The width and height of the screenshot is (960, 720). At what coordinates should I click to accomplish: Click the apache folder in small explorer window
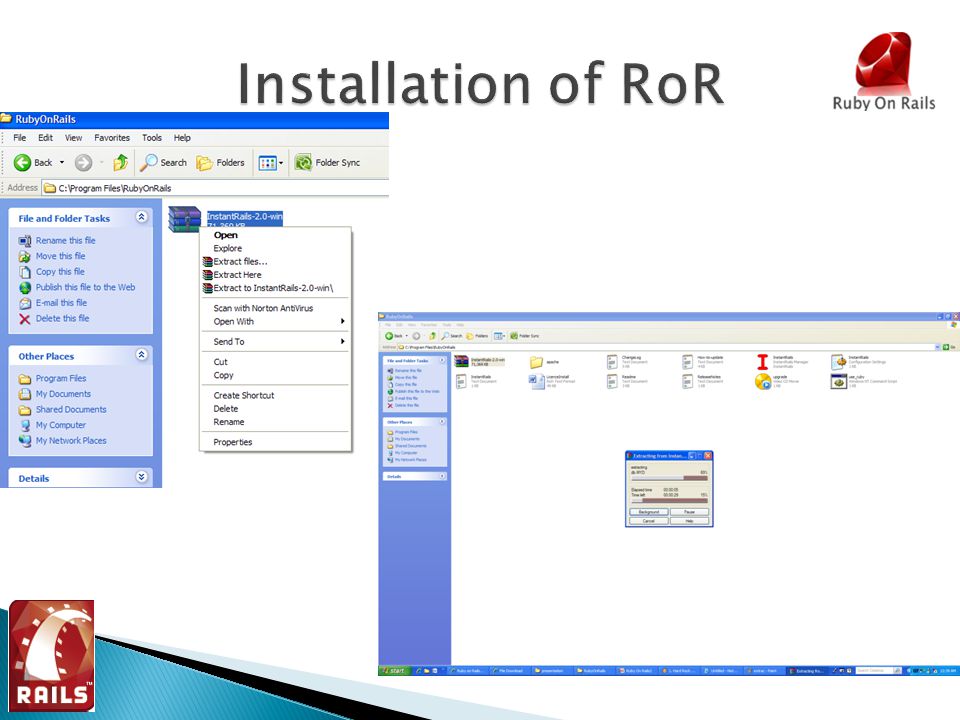point(536,362)
